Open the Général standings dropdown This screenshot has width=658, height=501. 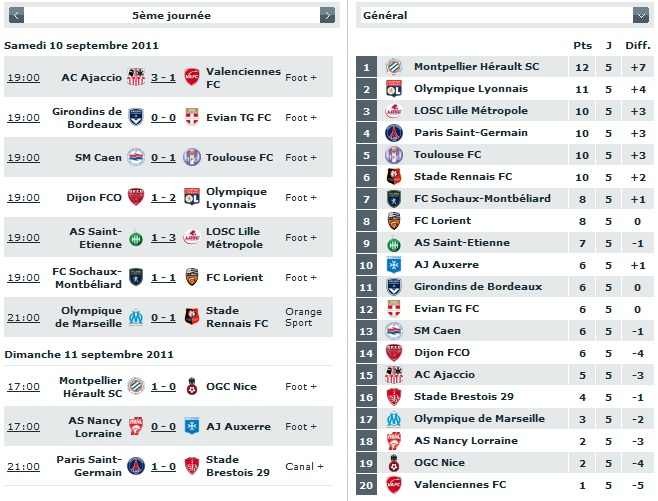641,16
